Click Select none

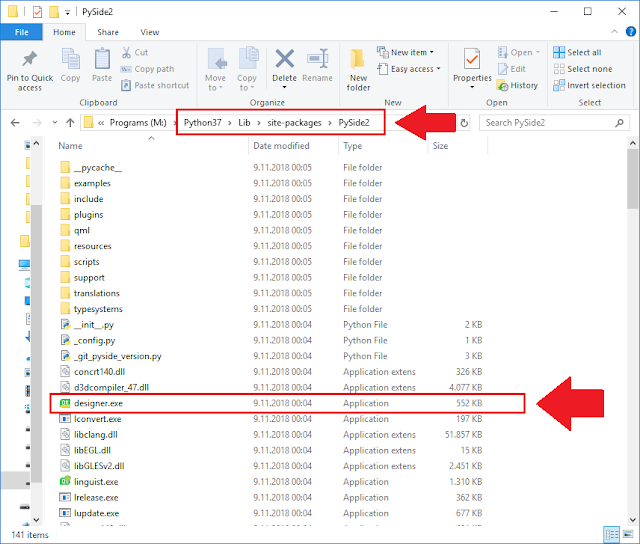583,69
